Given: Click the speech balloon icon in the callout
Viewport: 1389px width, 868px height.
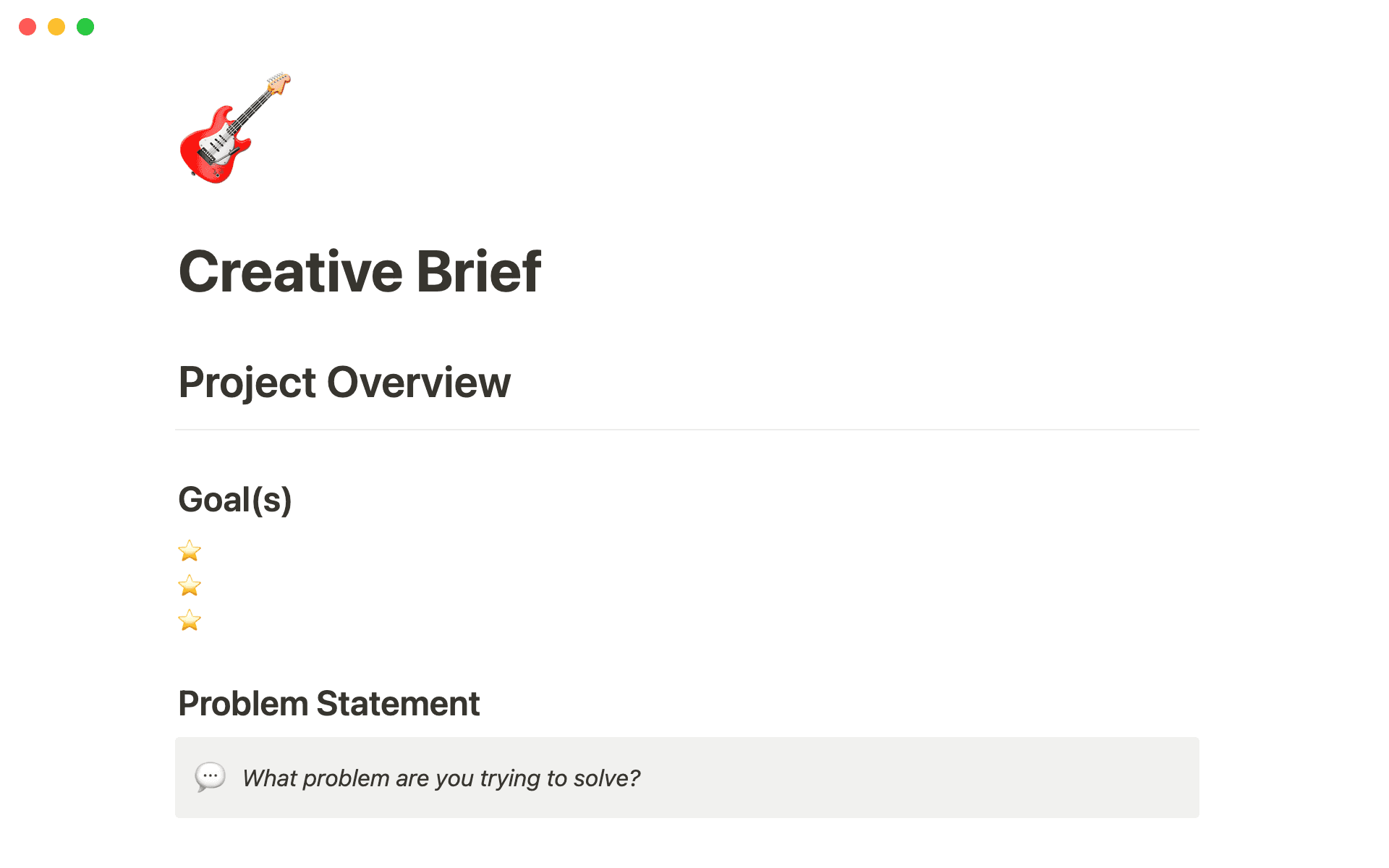Looking at the screenshot, I should pyautogui.click(x=210, y=778).
